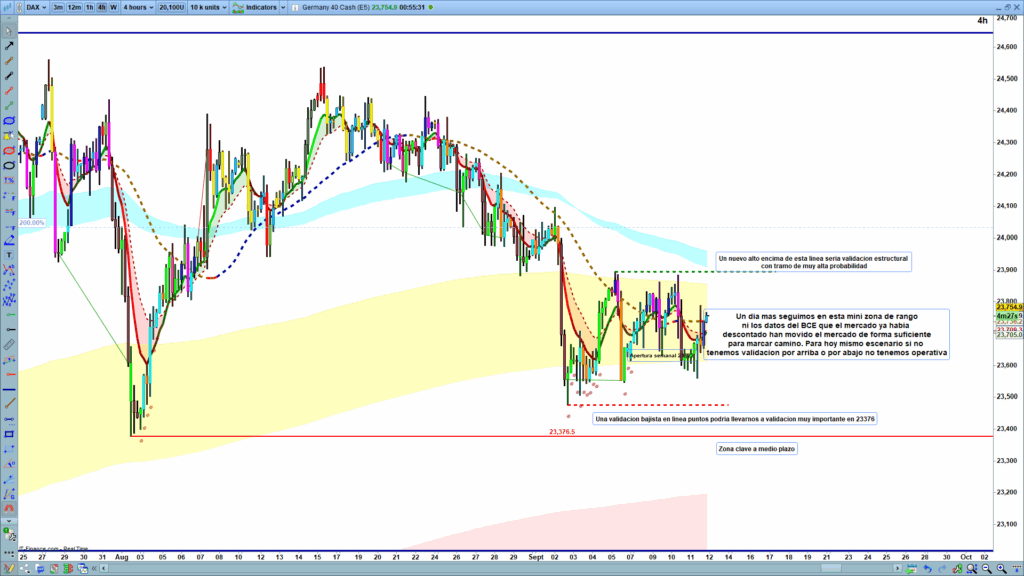The height and width of the screenshot is (576, 1024).
Task: Click the Indicators chart icon
Action: [238, 7]
